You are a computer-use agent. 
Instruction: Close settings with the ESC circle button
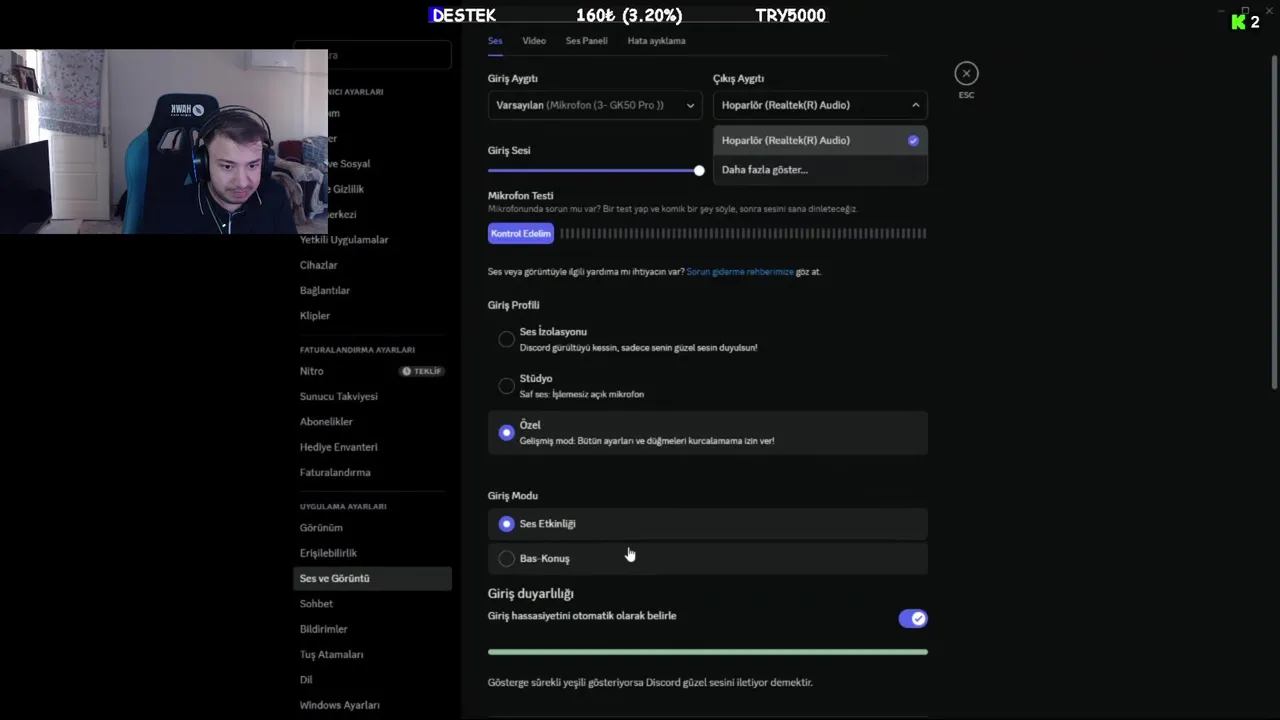pyautogui.click(x=966, y=73)
